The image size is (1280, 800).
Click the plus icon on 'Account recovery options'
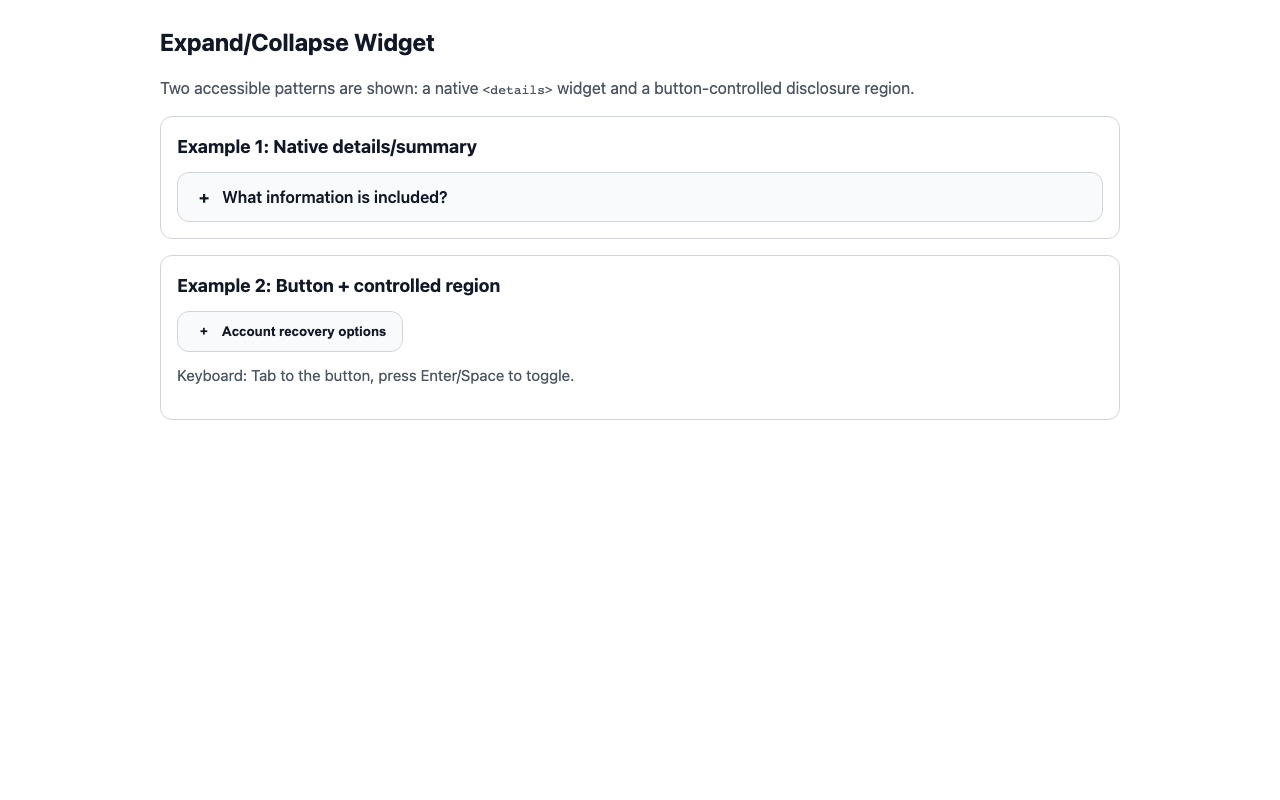(x=204, y=331)
